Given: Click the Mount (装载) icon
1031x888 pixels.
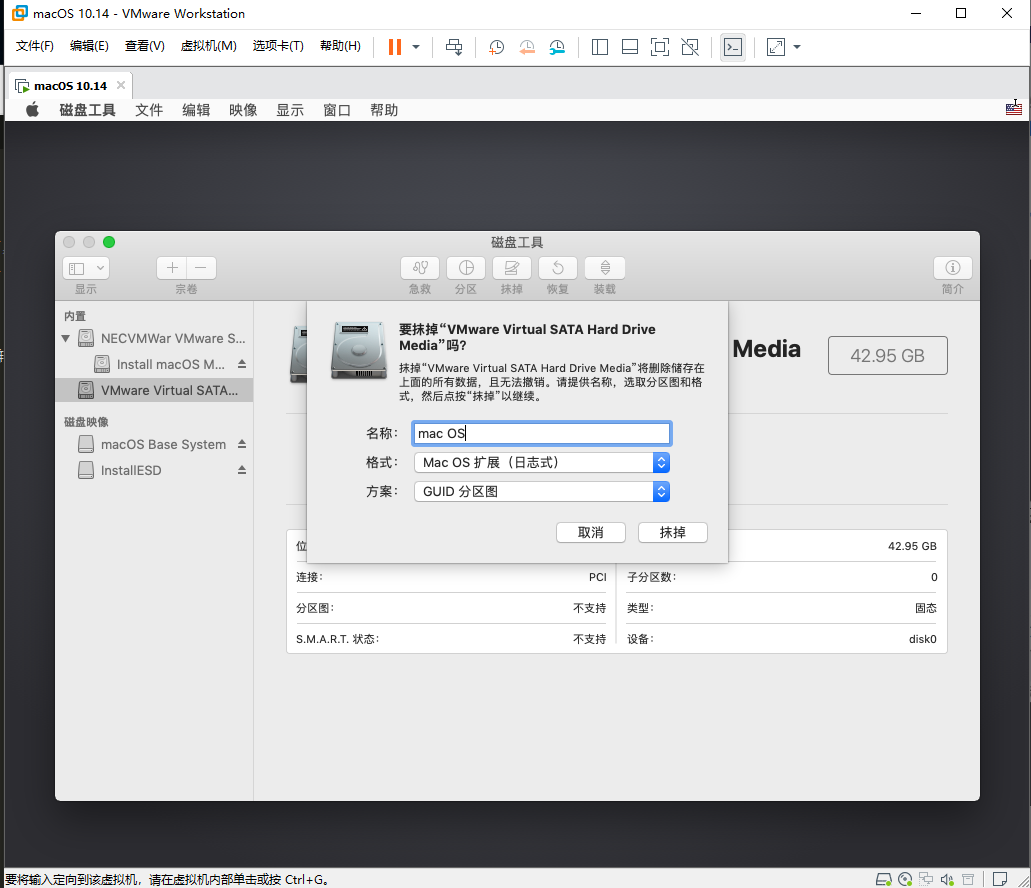Looking at the screenshot, I should tap(604, 268).
